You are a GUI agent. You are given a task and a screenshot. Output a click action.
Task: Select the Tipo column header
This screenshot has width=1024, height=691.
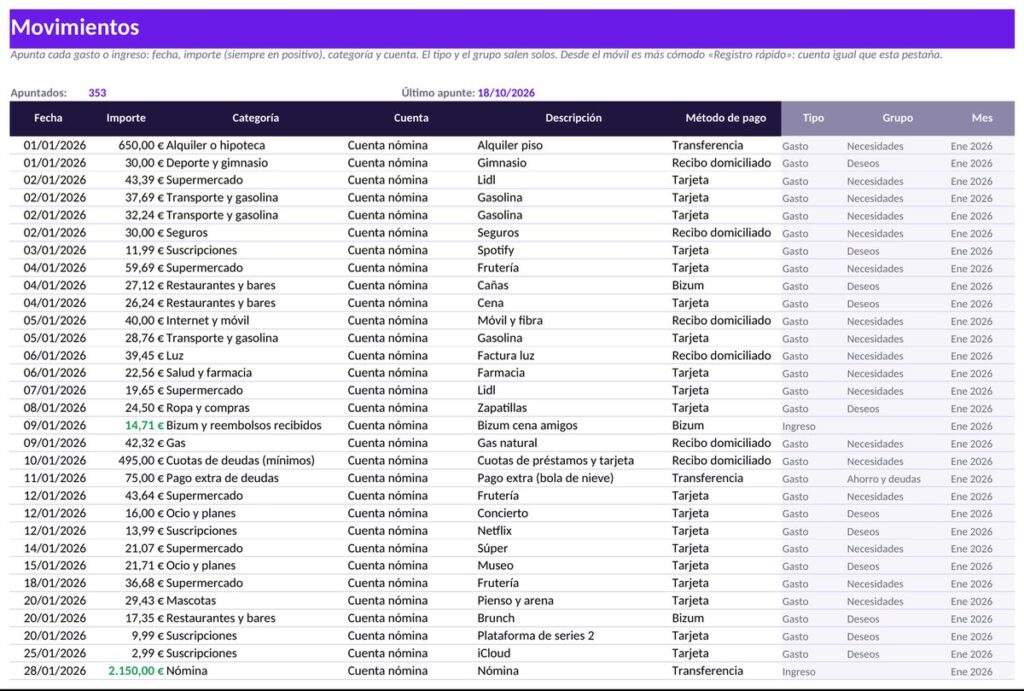(813, 118)
